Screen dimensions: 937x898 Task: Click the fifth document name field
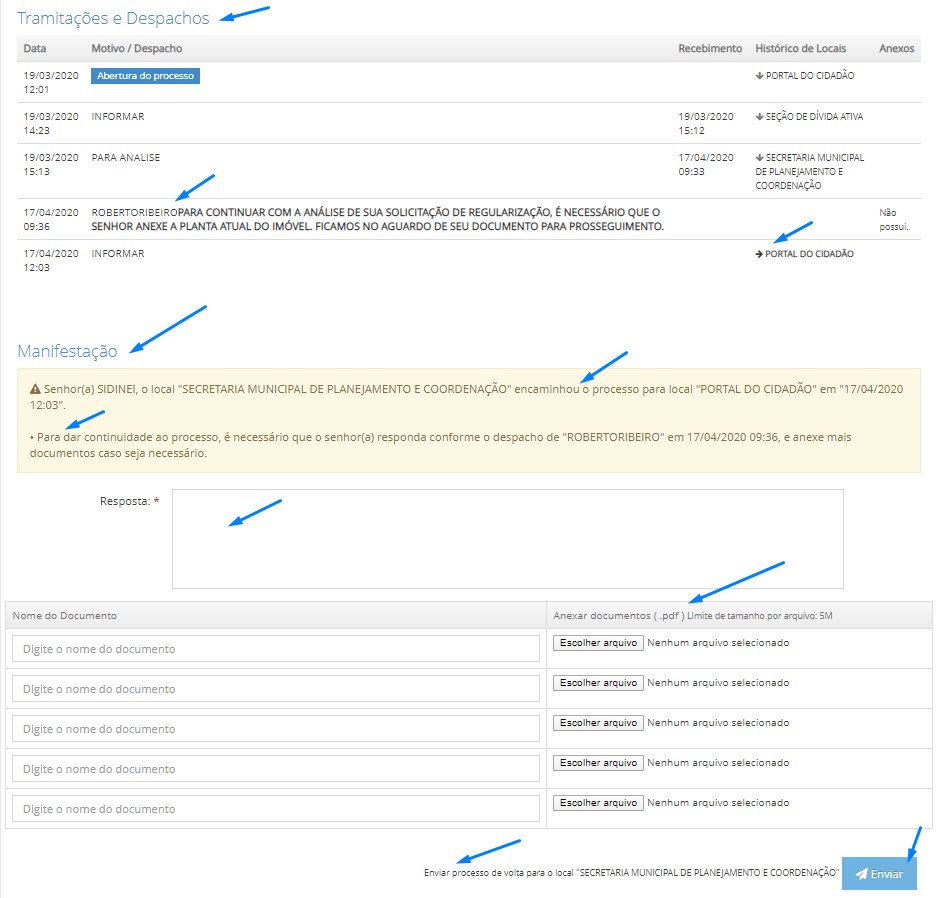(275, 809)
